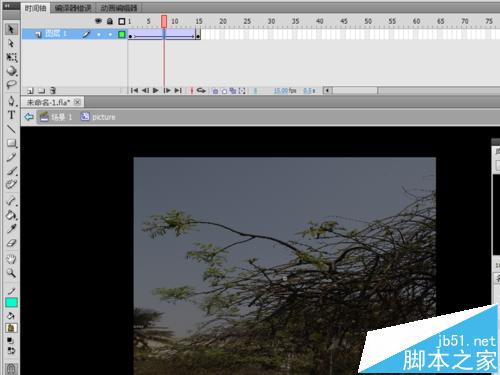Select the Selection (arrow) tool

(x=11, y=29)
